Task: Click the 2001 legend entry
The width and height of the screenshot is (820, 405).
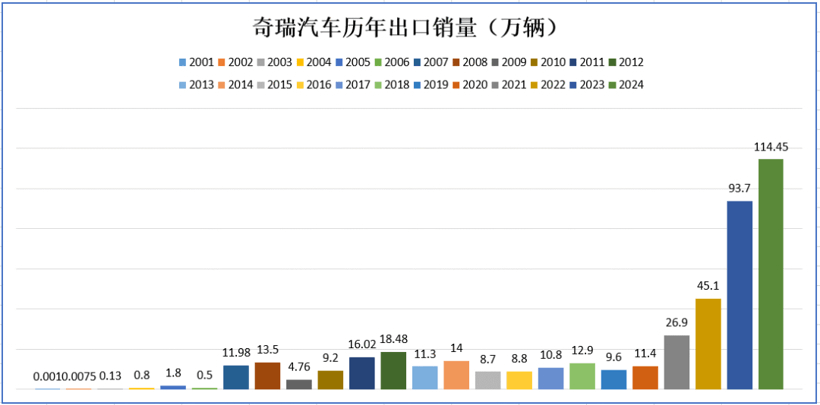Action: 196,63
